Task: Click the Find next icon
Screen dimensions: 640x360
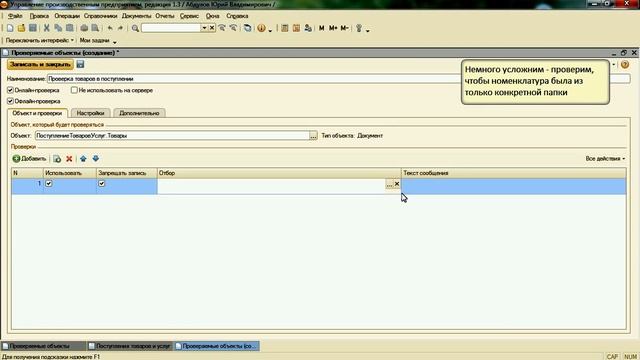Action: tap(222, 28)
